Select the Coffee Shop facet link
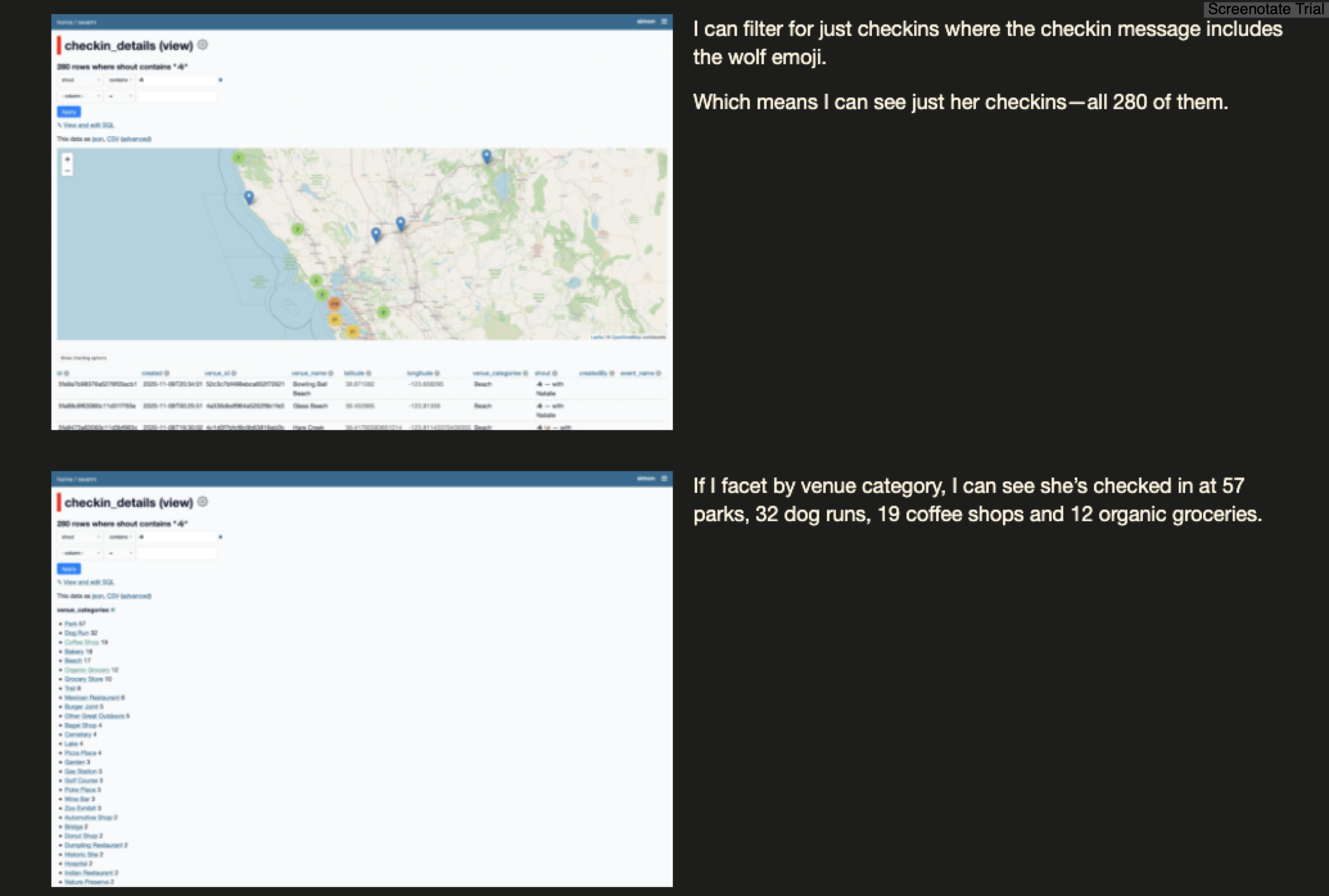The width and height of the screenshot is (1329, 896). pyautogui.click(x=82, y=642)
